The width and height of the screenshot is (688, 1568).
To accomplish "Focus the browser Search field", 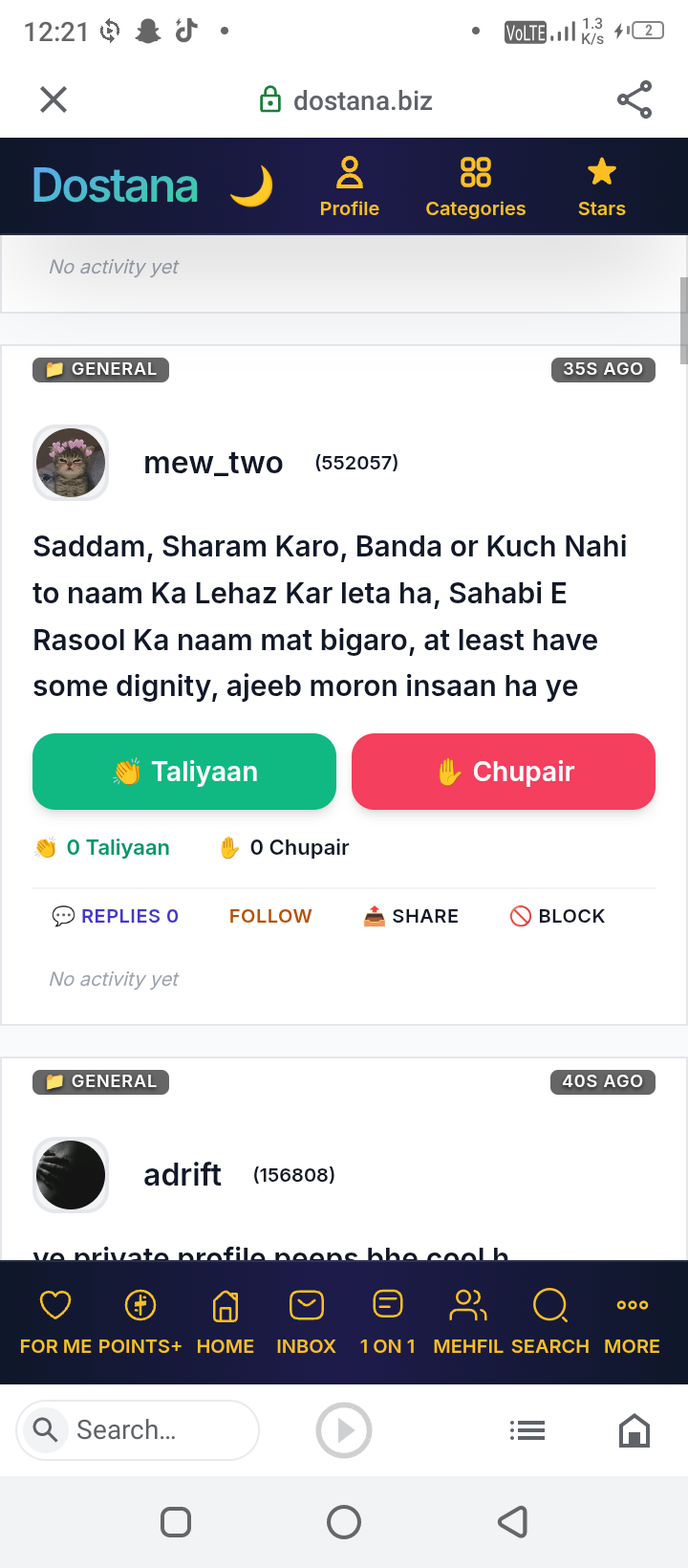I will coord(138,1430).
